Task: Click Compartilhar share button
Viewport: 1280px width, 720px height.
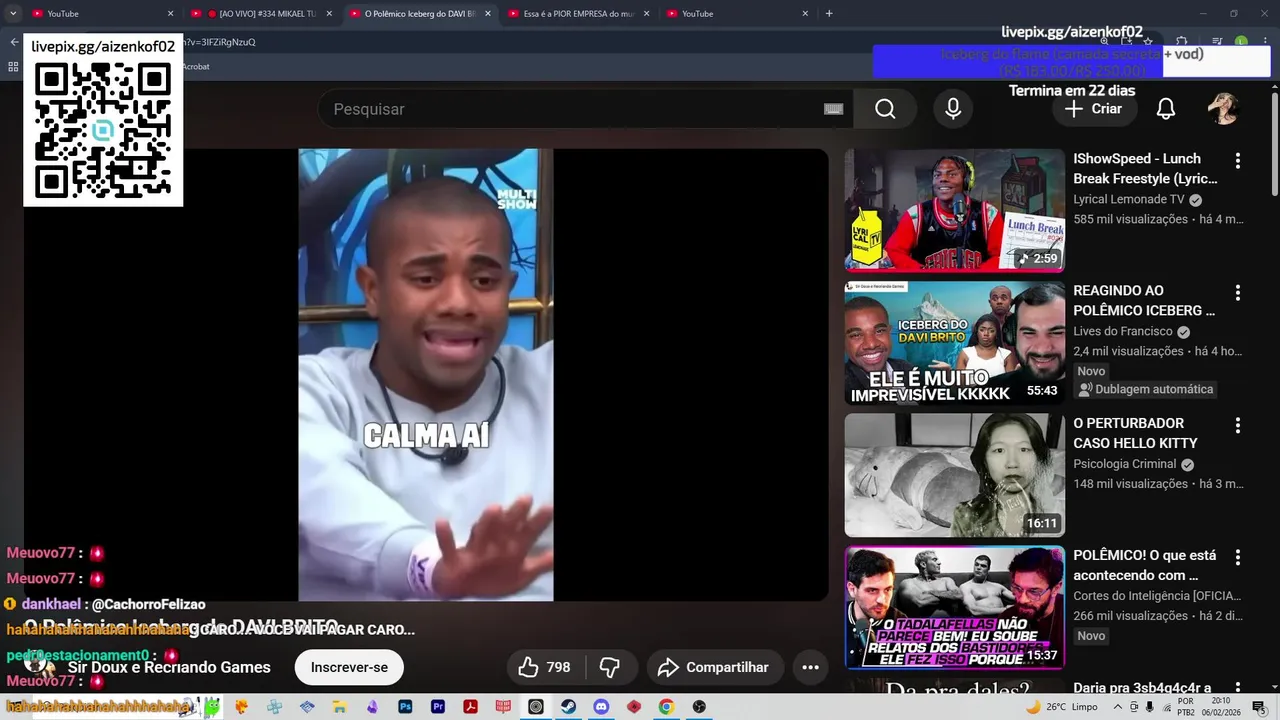Action: click(714, 667)
